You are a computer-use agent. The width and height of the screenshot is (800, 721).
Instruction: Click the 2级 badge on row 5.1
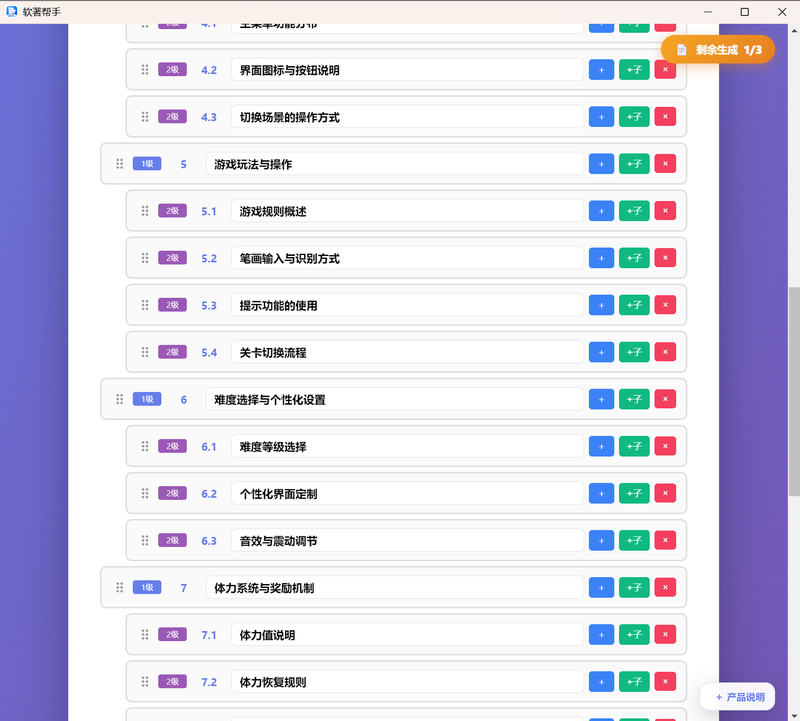(x=172, y=211)
